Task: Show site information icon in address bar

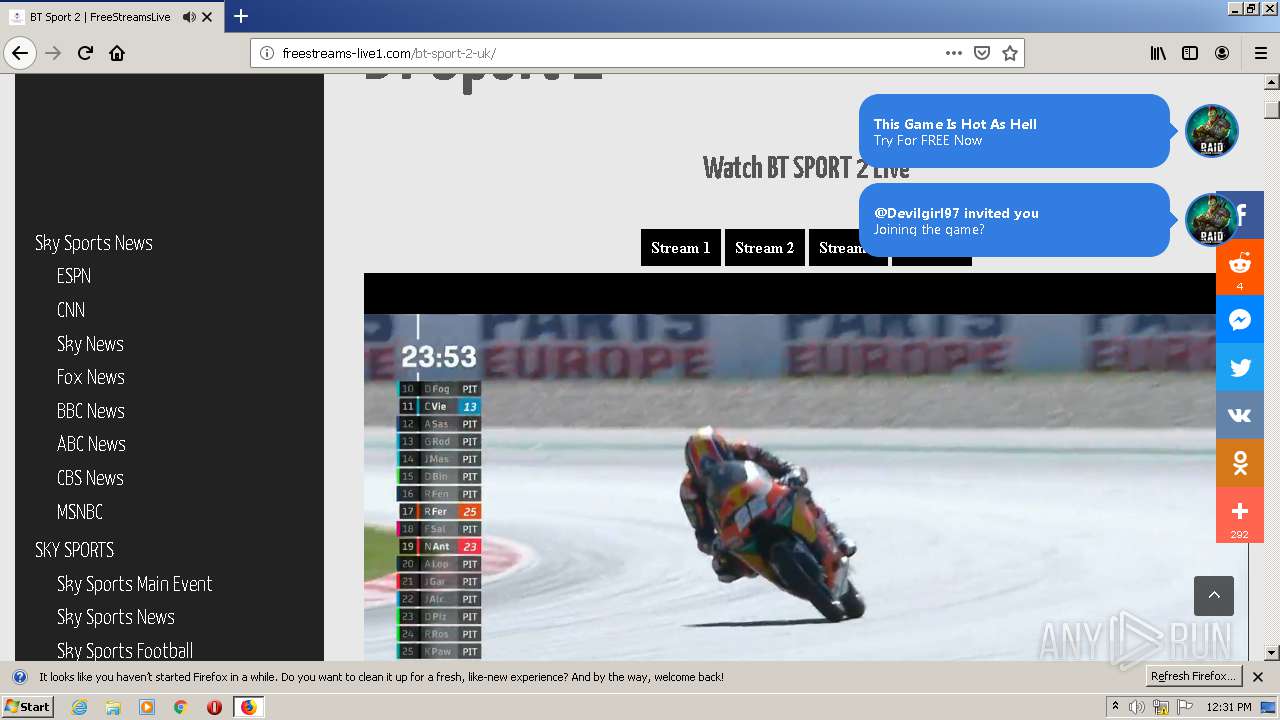Action: (267, 53)
